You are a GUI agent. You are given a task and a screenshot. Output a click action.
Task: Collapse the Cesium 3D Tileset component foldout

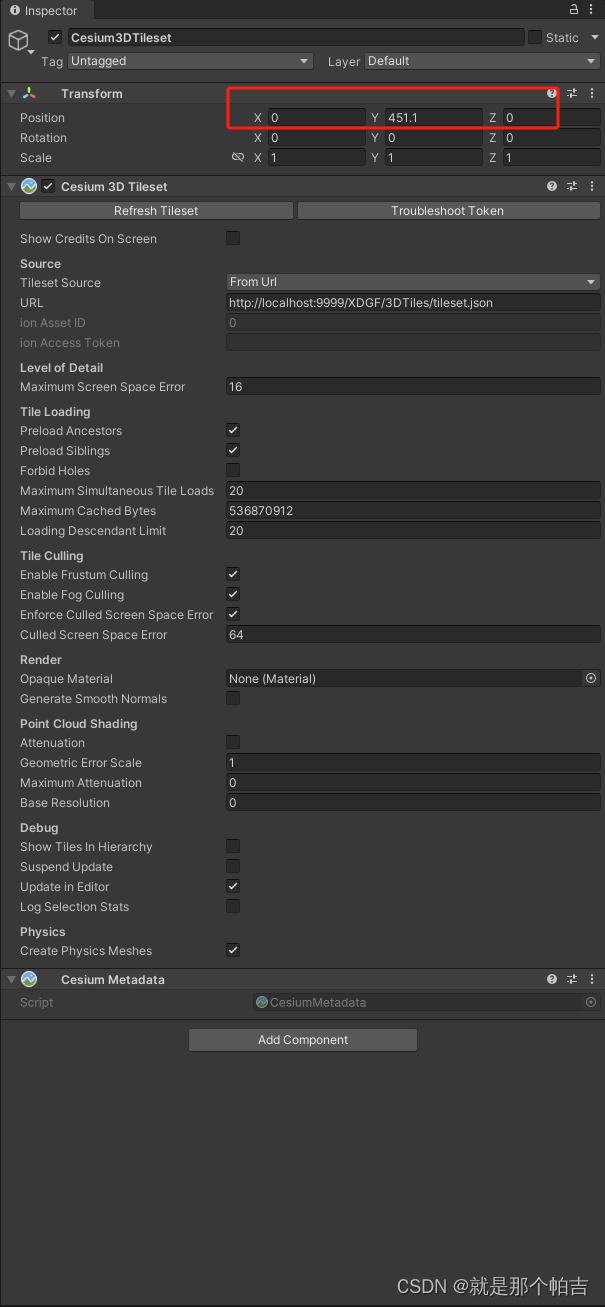pos(11,187)
